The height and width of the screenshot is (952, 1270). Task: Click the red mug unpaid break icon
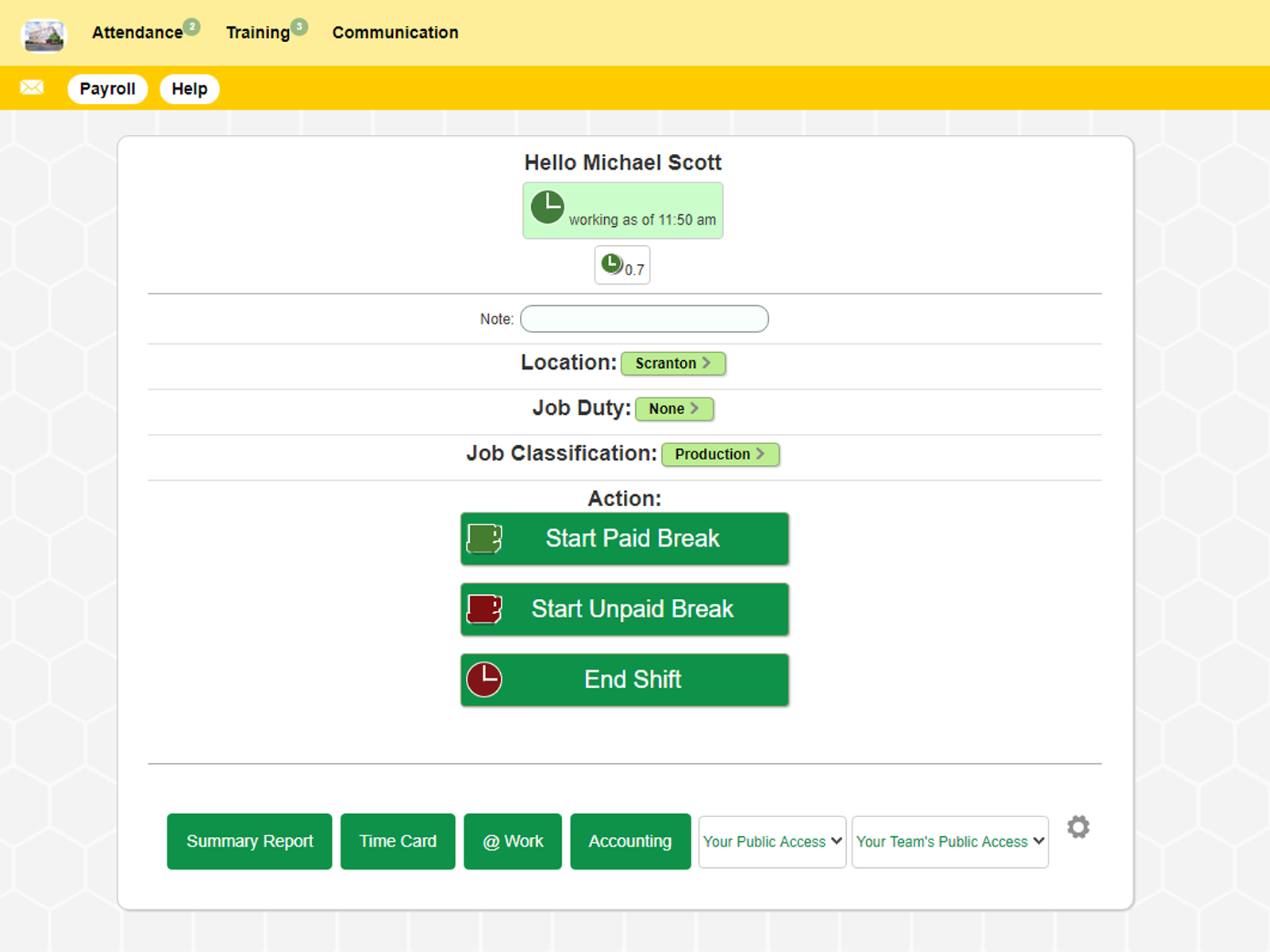484,609
